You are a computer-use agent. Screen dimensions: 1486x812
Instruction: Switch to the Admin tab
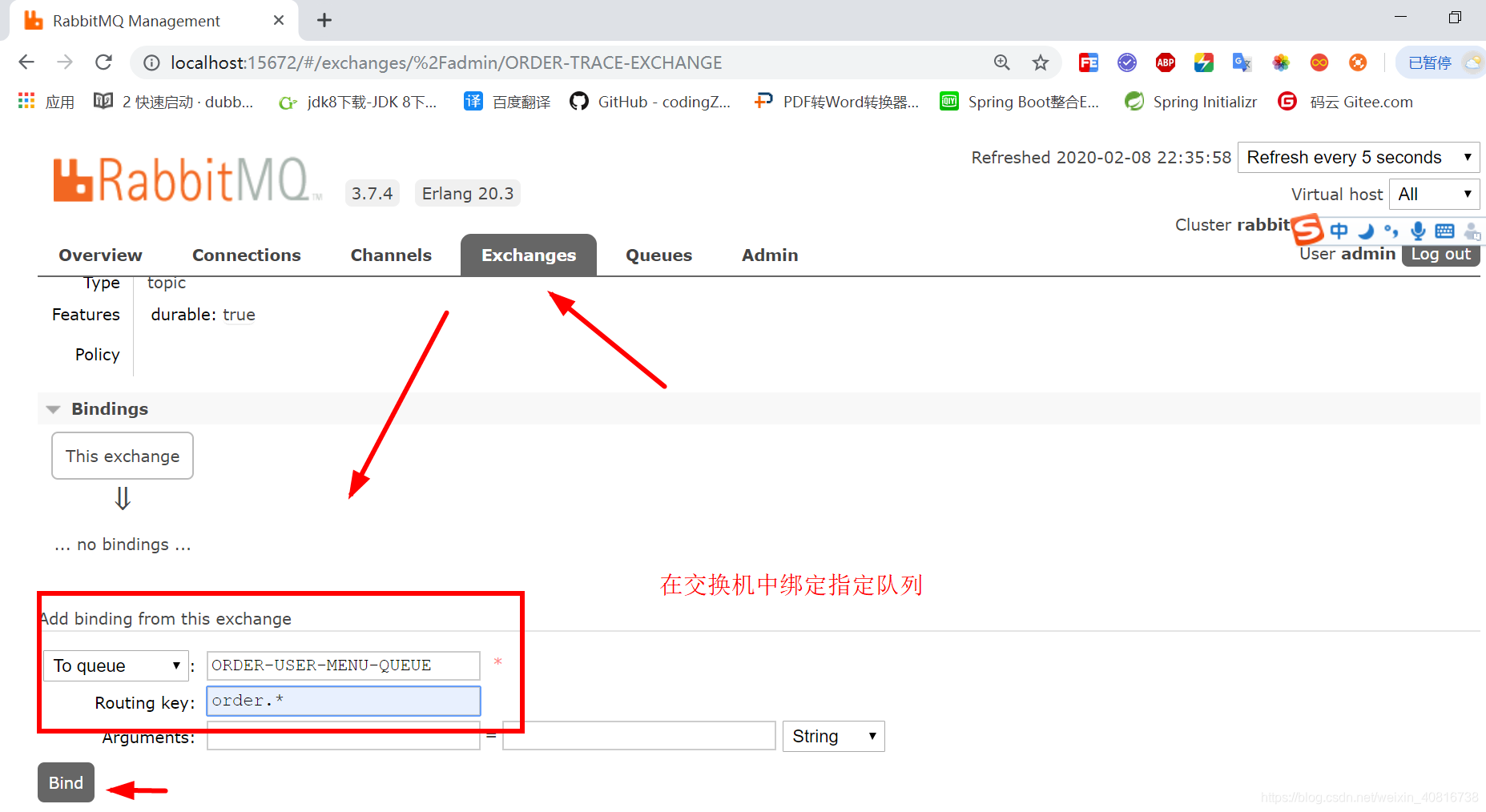click(770, 255)
